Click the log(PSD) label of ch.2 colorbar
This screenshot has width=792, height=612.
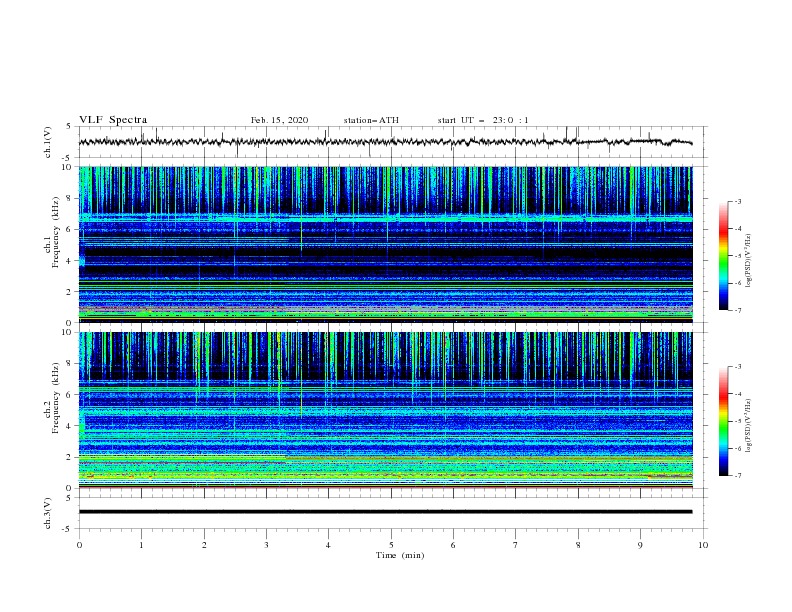(748, 425)
